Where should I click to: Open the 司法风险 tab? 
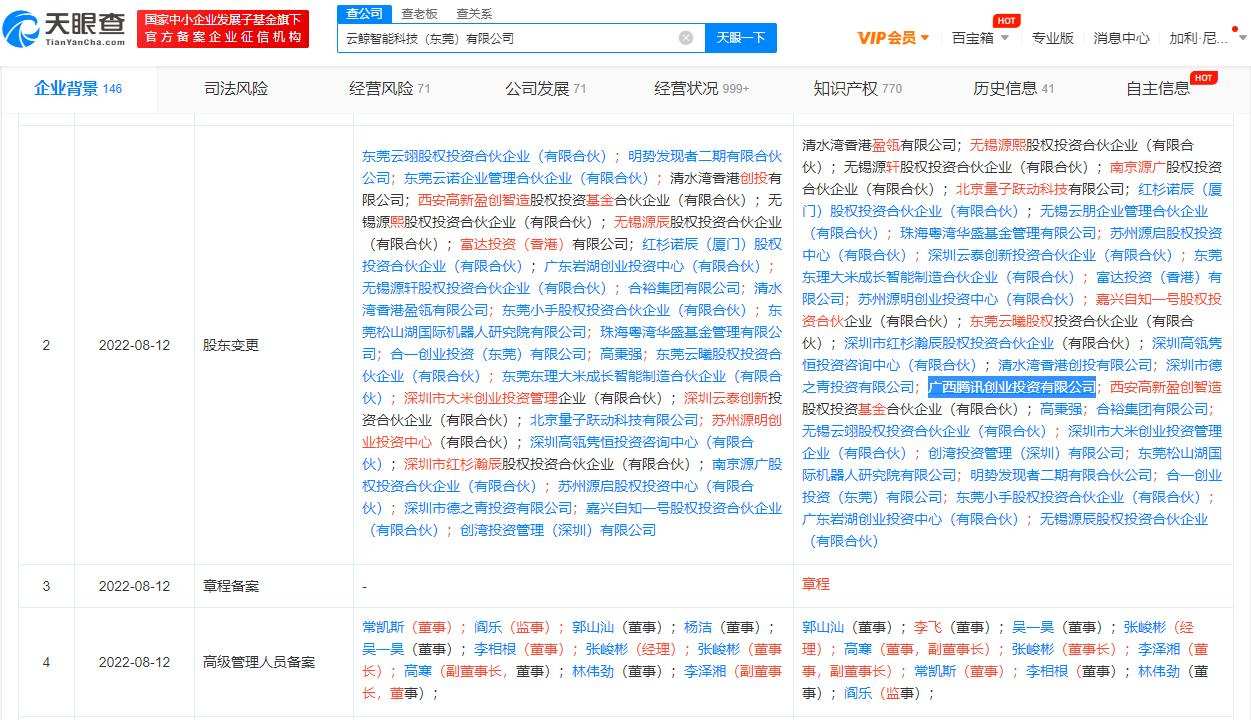(236, 89)
